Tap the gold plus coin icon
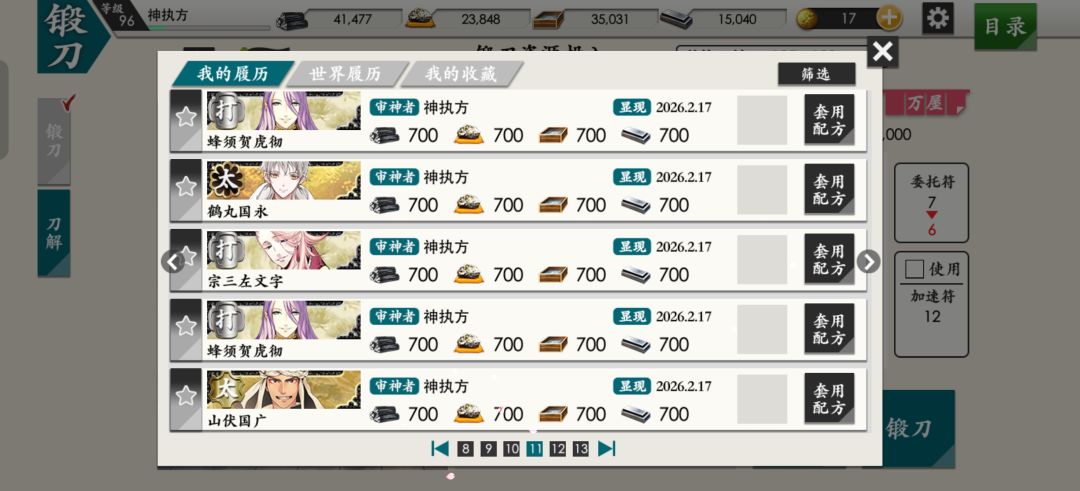 click(889, 19)
